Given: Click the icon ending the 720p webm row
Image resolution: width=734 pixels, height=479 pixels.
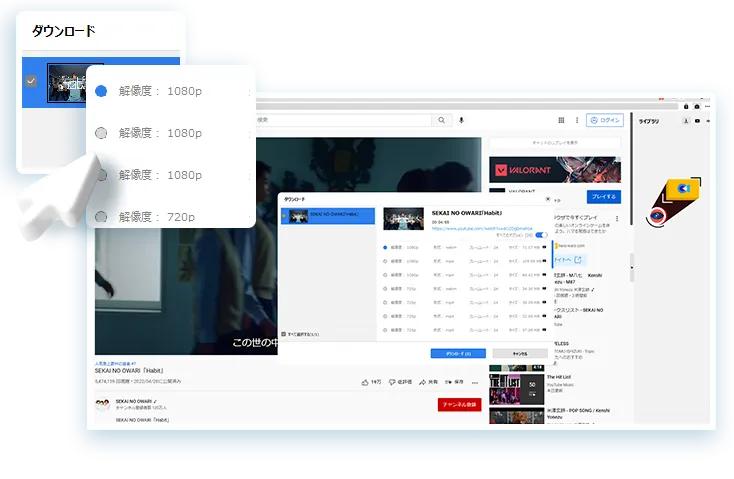Looking at the screenshot, I should (544, 289).
